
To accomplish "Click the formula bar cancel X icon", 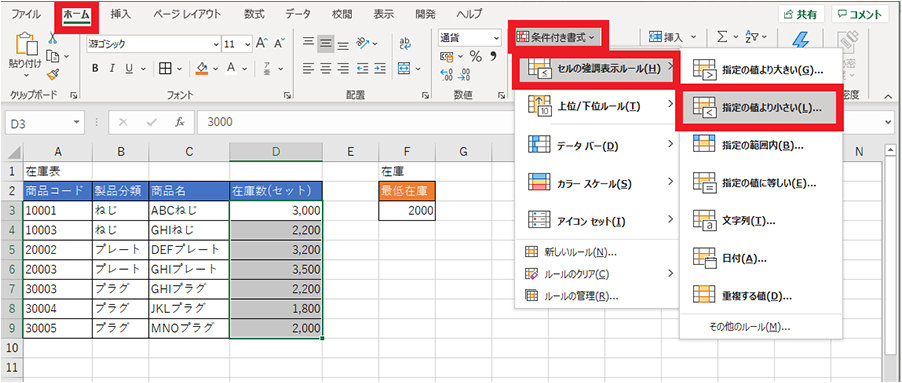I will pos(124,122).
